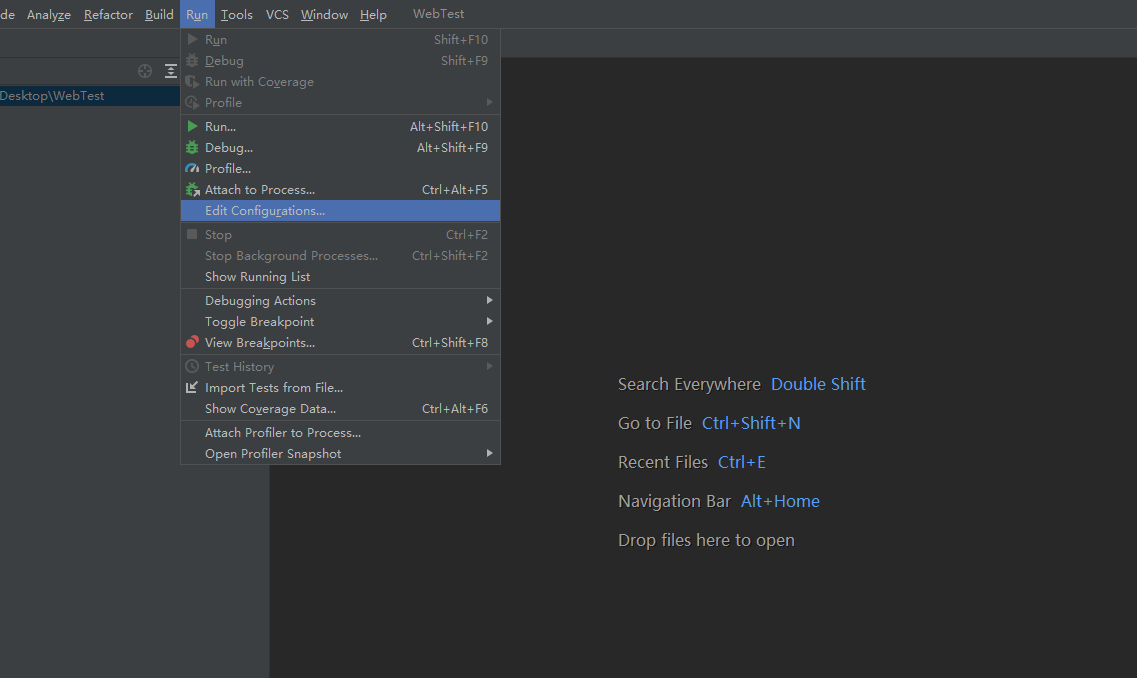Screen dimensions: 1137x678
Task: Click the Ctrl+Alt+F5 shortcut text
Action: coord(455,189)
